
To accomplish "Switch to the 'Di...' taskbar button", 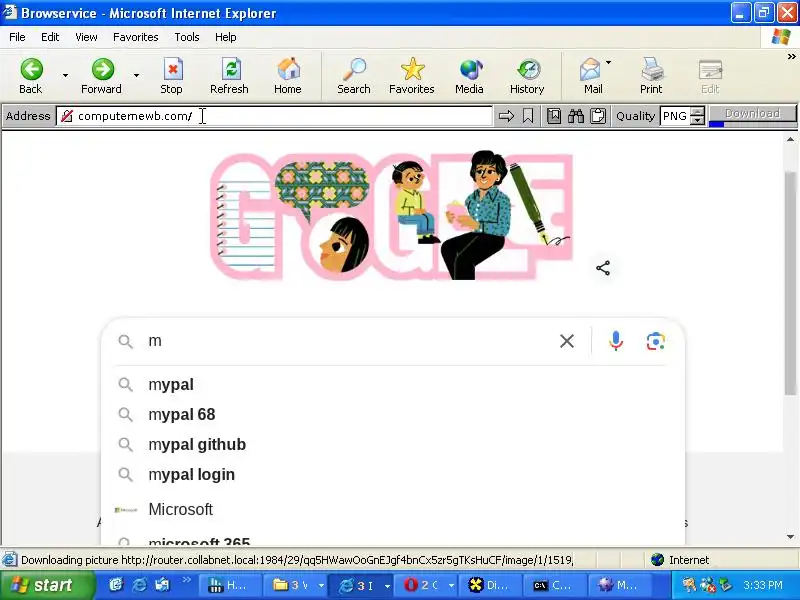I will 488,585.
